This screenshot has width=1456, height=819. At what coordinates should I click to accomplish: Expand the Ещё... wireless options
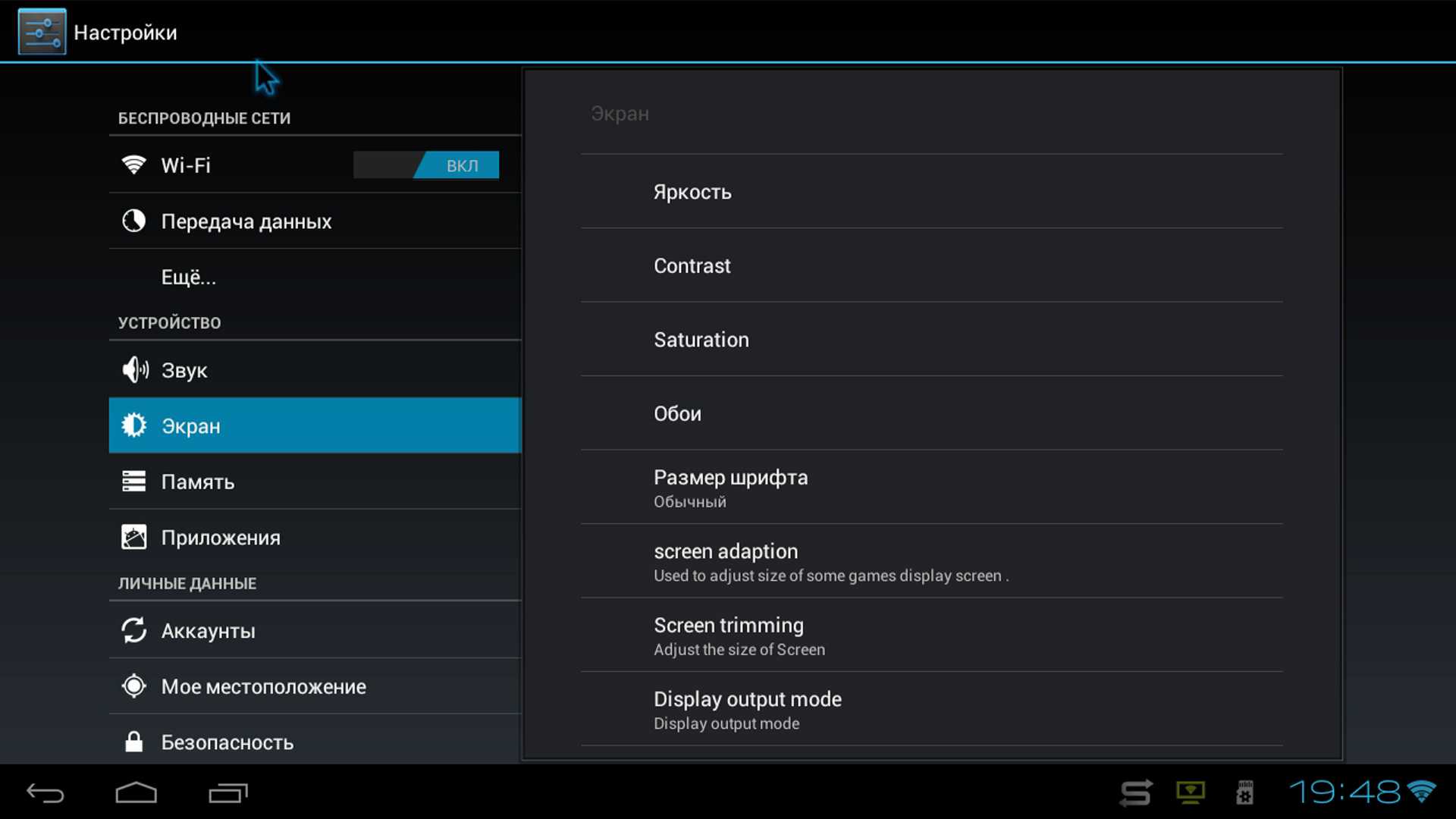(x=188, y=276)
